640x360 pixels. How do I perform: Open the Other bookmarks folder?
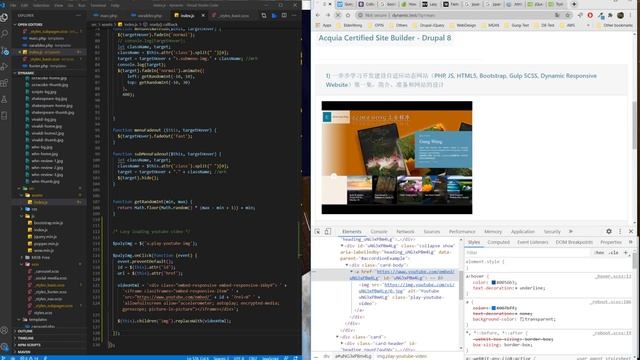click(x=615, y=25)
